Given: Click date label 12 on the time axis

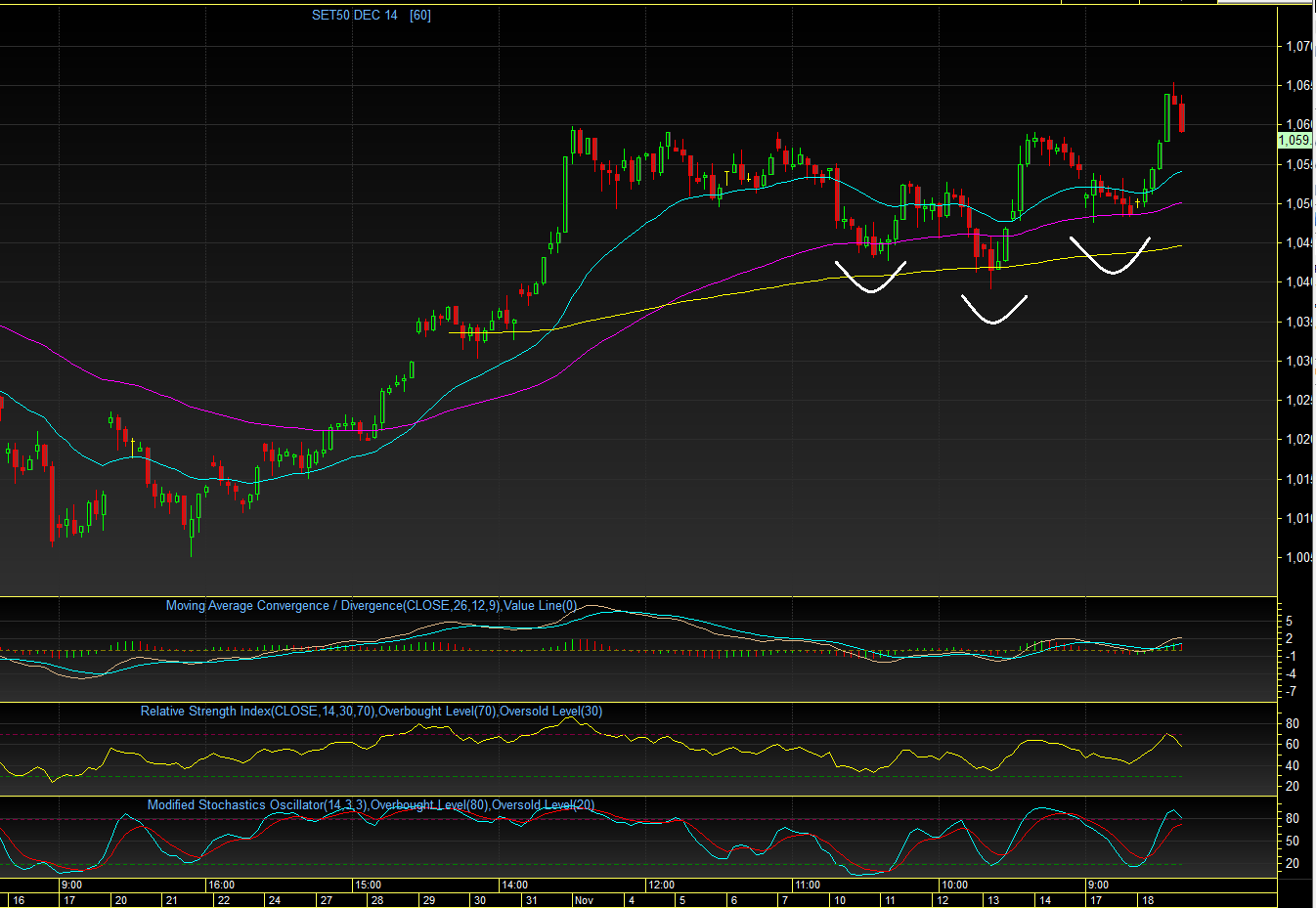Looking at the screenshot, I should (943, 900).
